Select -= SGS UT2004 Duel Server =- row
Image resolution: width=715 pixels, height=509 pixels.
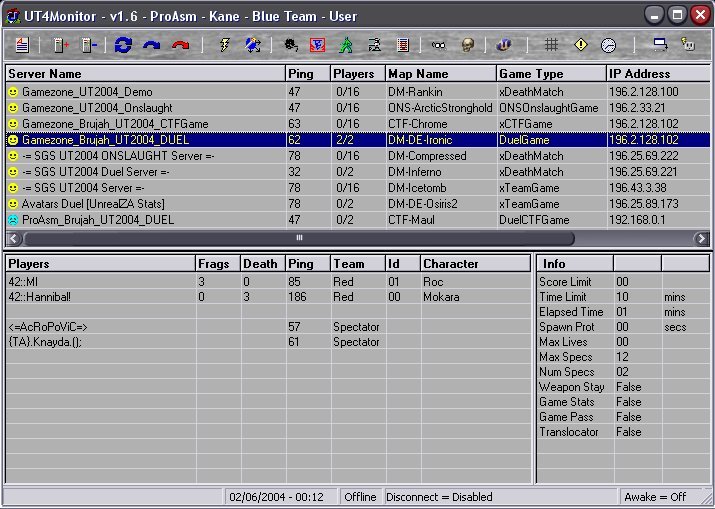[358, 172]
